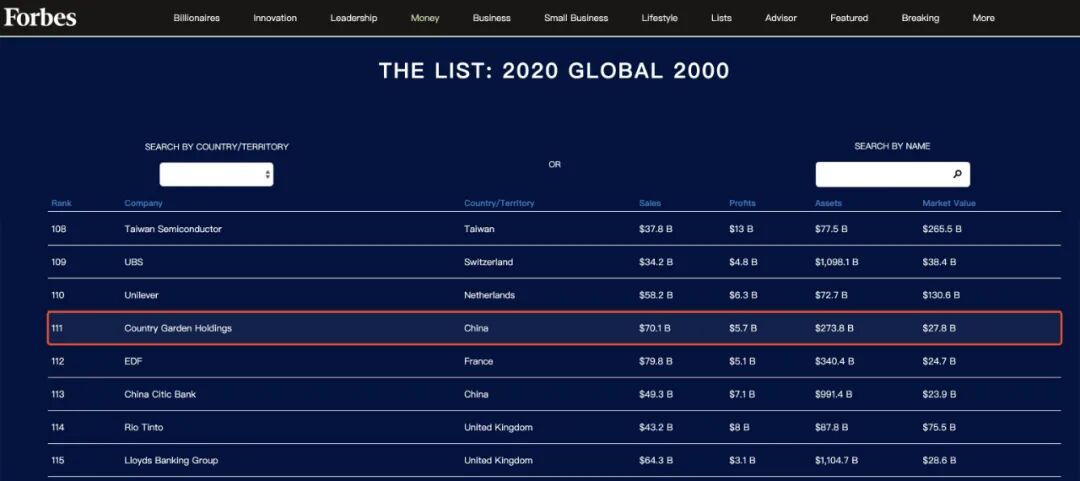1080x481 pixels.
Task: Click rank 111 cell
Action: (56, 328)
